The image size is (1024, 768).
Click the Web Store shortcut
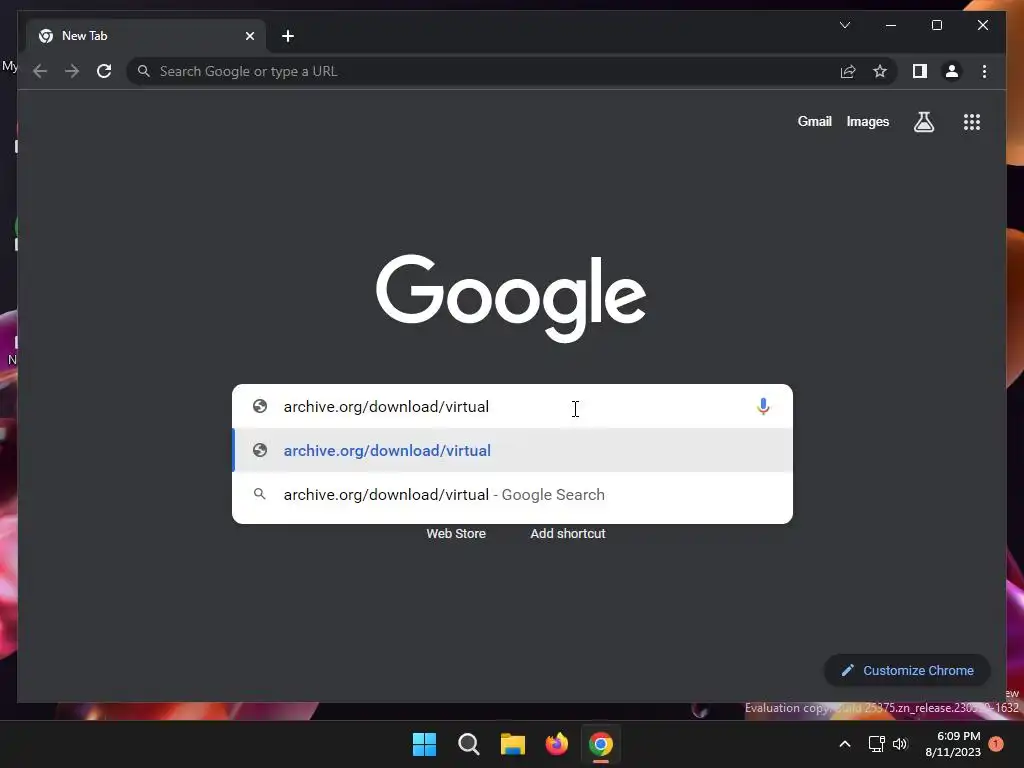click(456, 534)
